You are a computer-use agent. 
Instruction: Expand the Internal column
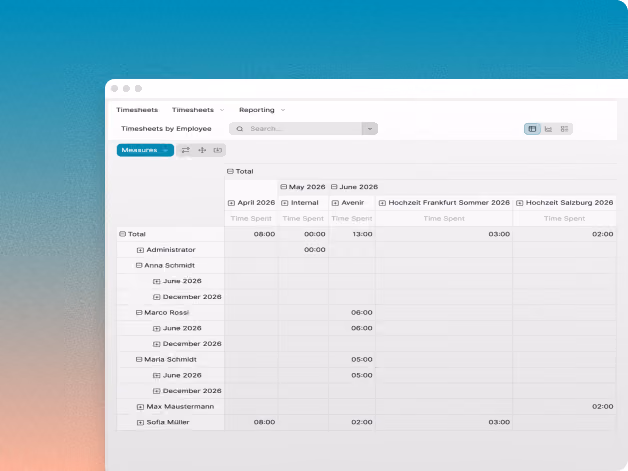tap(285, 203)
